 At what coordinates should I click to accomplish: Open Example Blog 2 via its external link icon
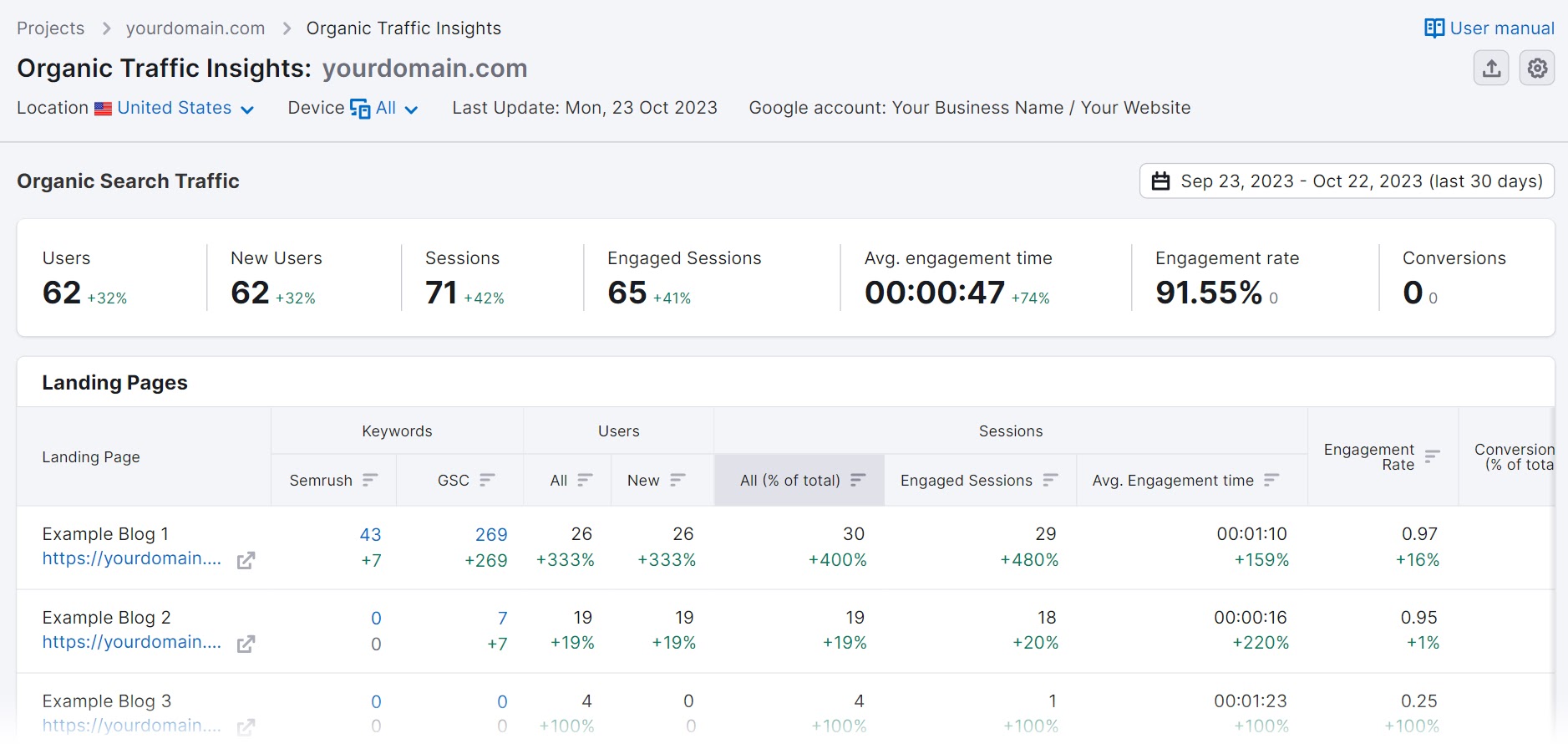[246, 644]
